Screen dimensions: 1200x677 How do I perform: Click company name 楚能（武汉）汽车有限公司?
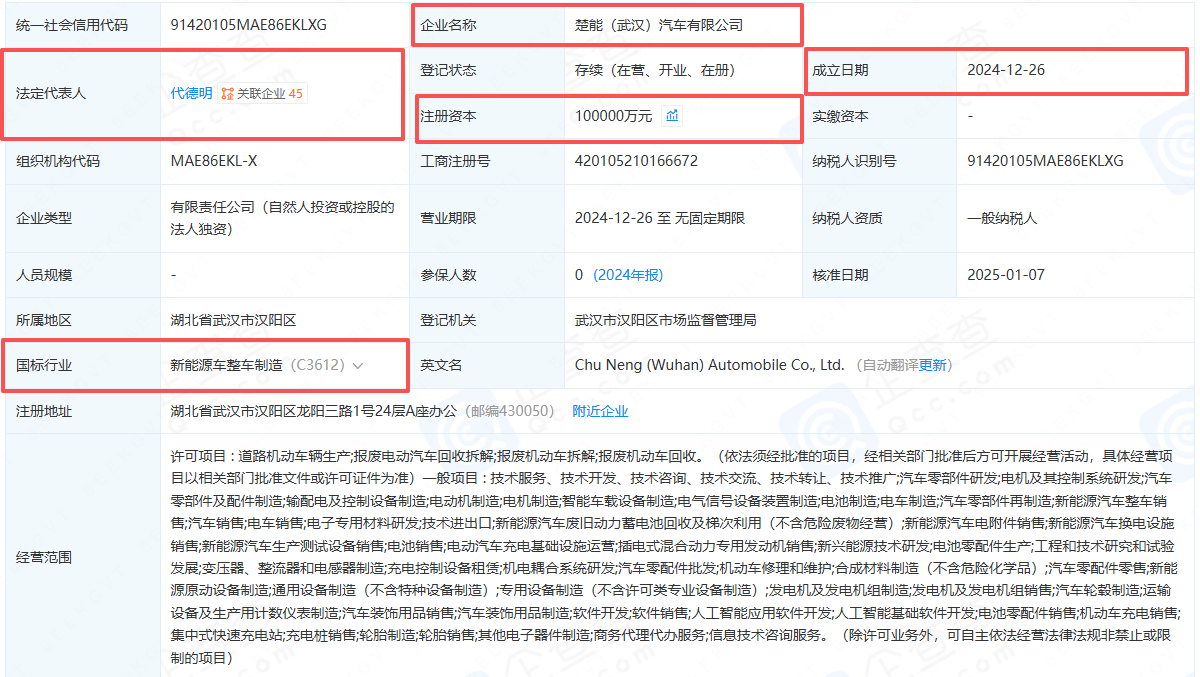659,25
